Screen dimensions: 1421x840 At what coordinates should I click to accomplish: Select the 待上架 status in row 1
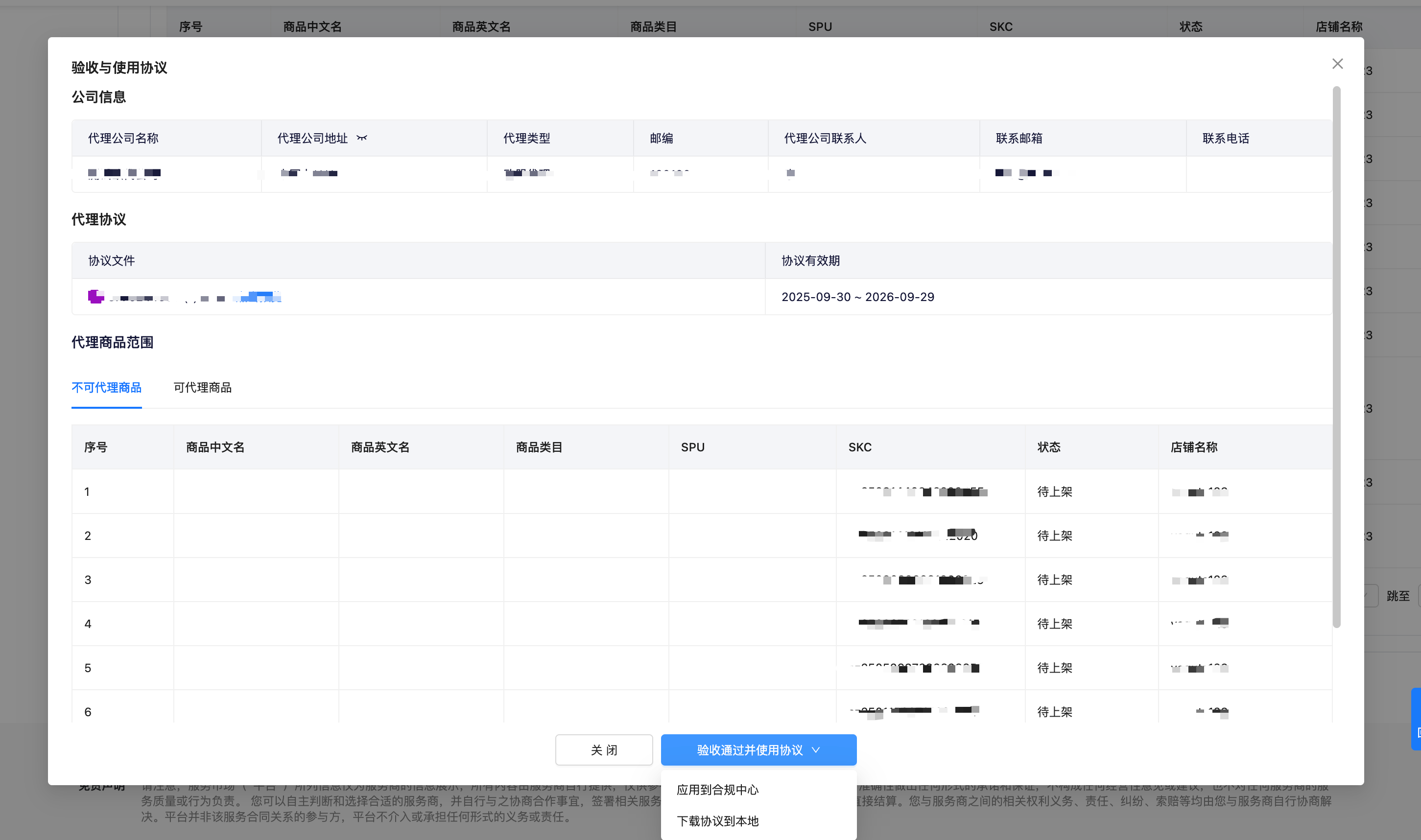[x=1054, y=492]
